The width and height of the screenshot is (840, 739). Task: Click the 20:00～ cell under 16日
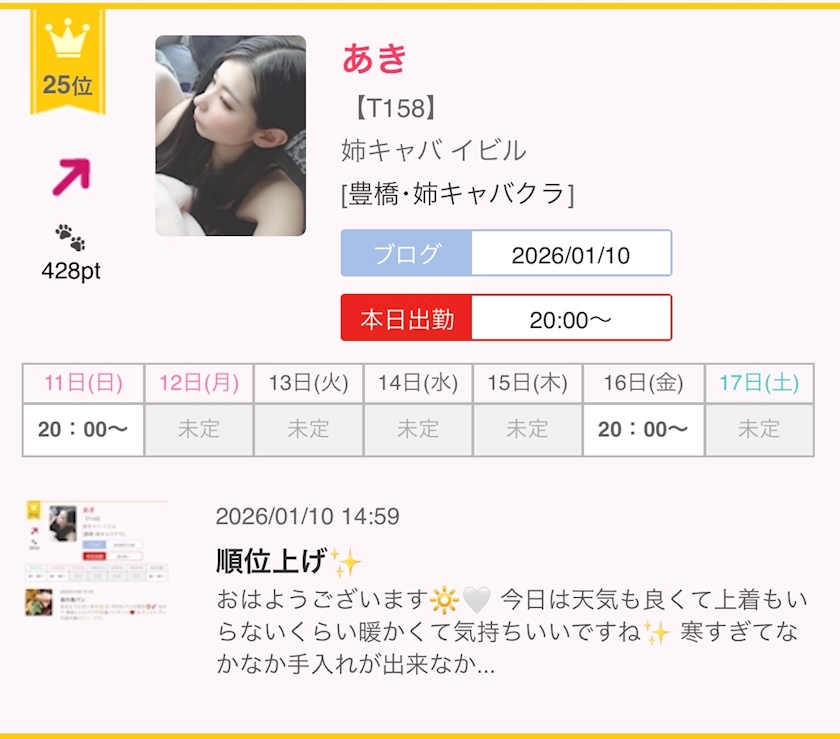pyautogui.click(x=643, y=429)
